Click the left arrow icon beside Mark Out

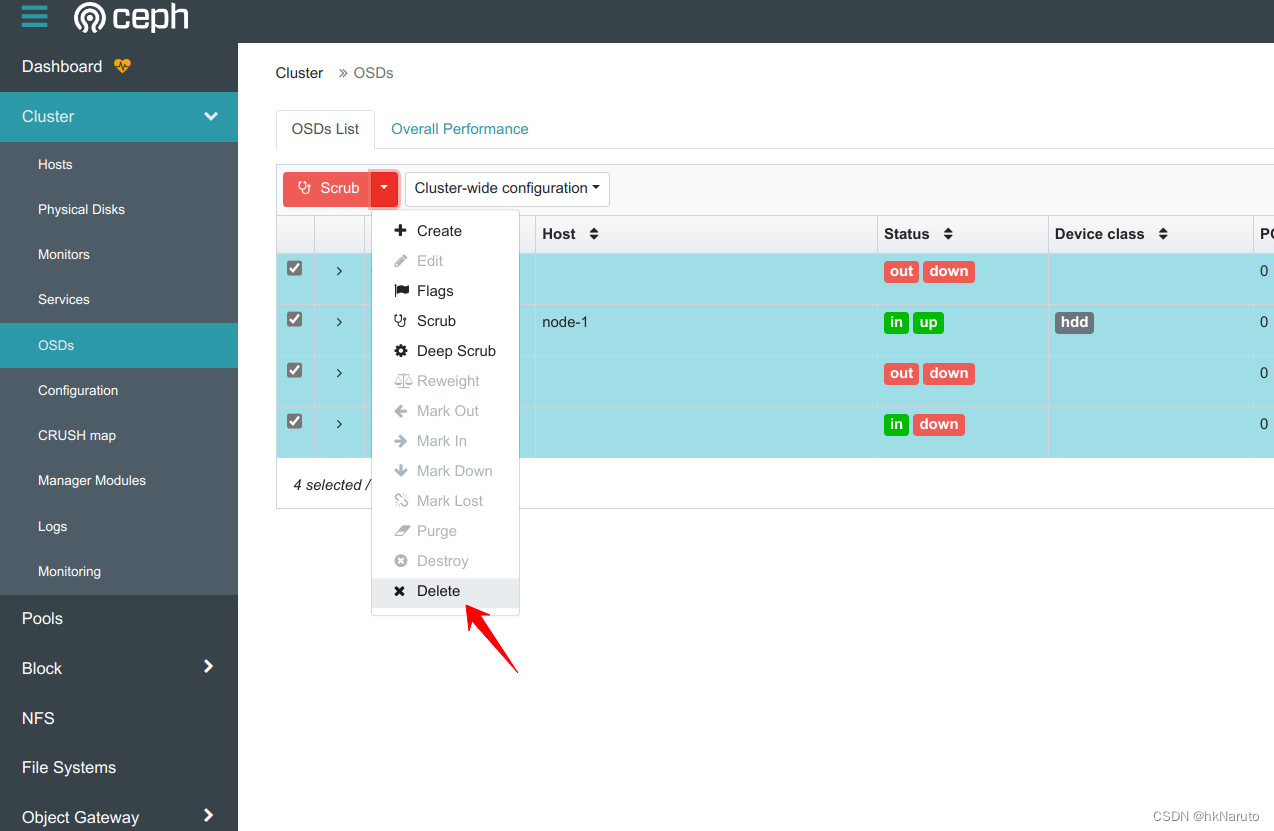[x=401, y=411]
